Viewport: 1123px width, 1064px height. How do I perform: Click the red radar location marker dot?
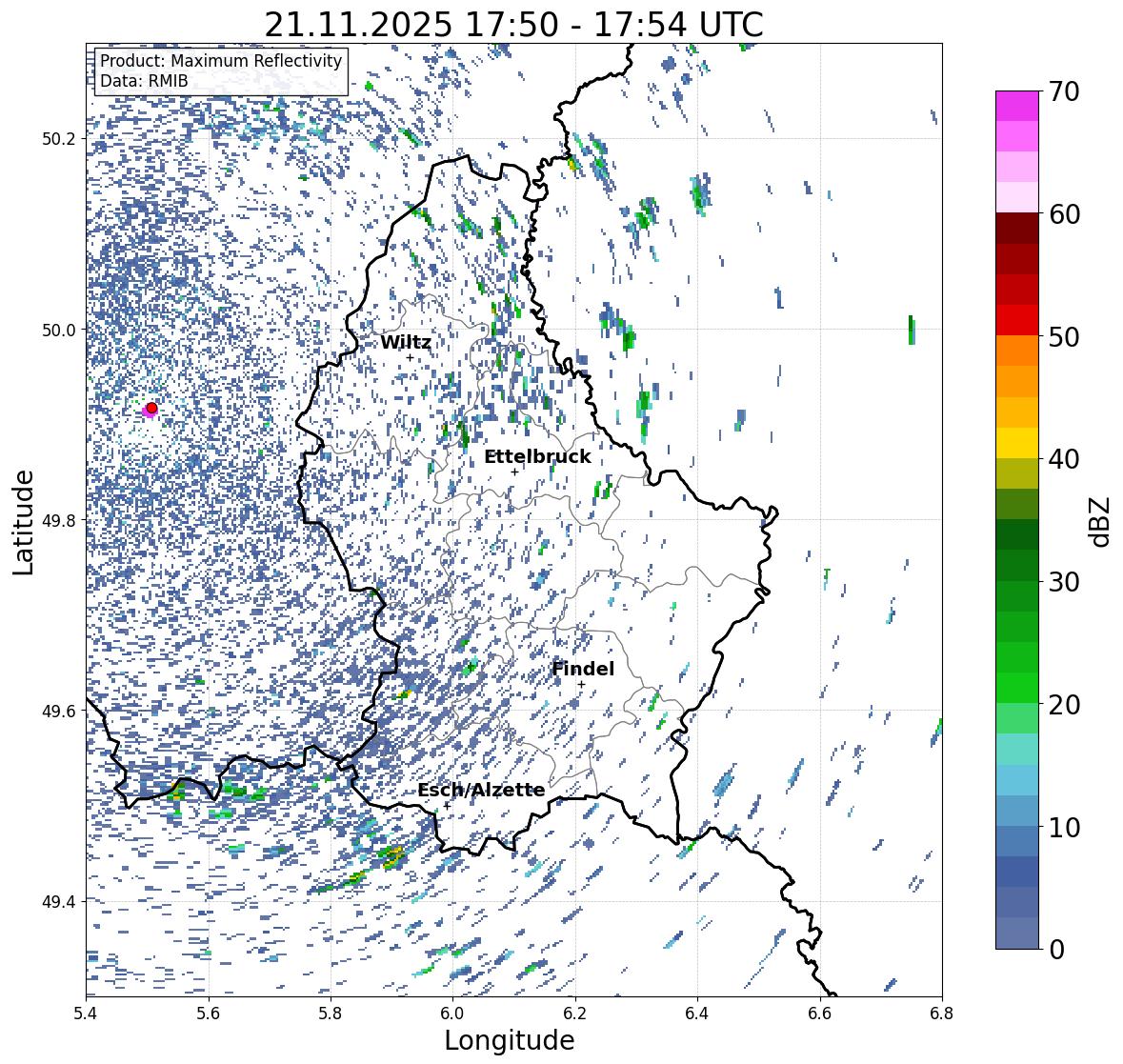pos(151,408)
